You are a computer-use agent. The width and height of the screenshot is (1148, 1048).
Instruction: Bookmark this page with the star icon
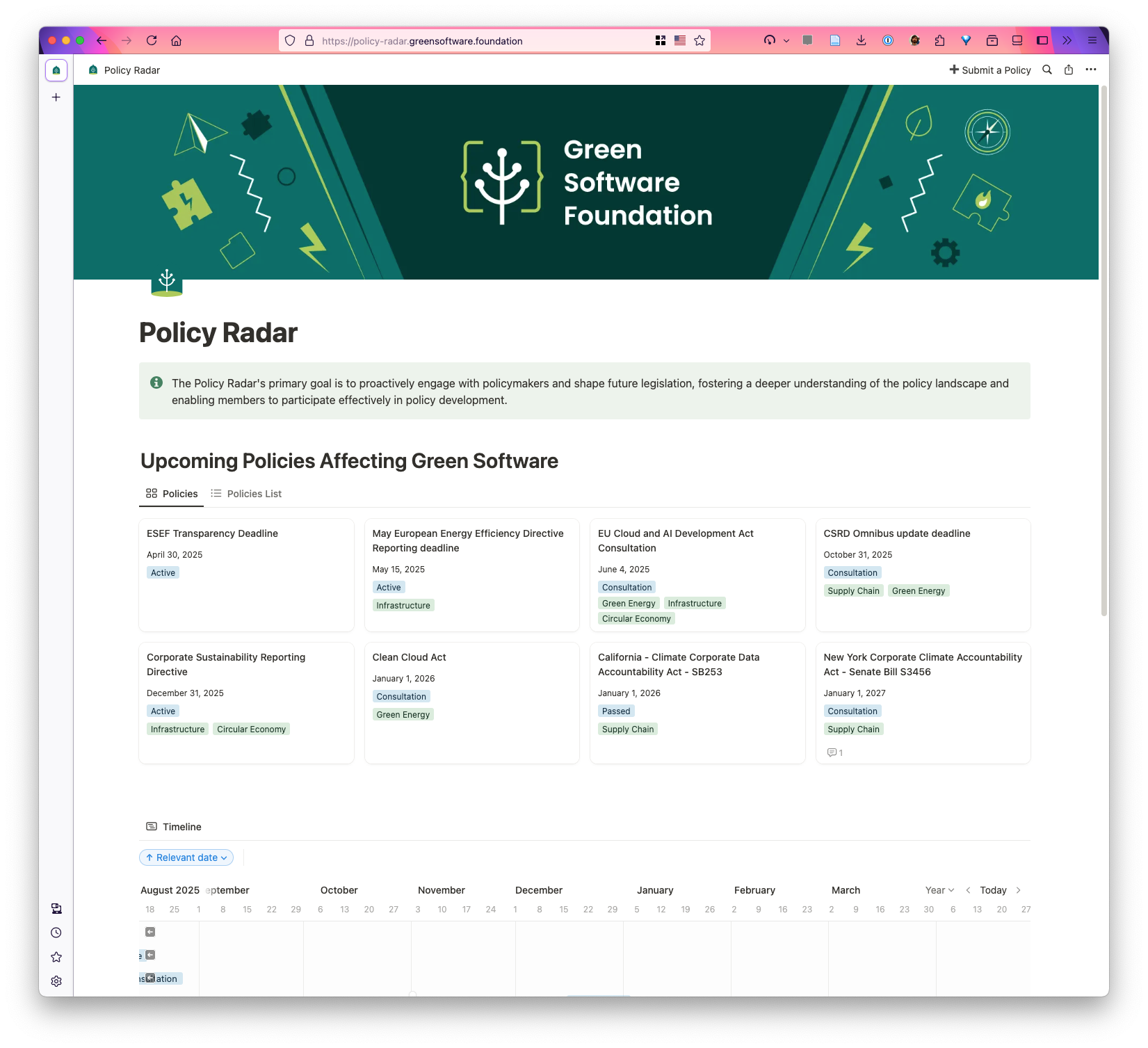[700, 40]
